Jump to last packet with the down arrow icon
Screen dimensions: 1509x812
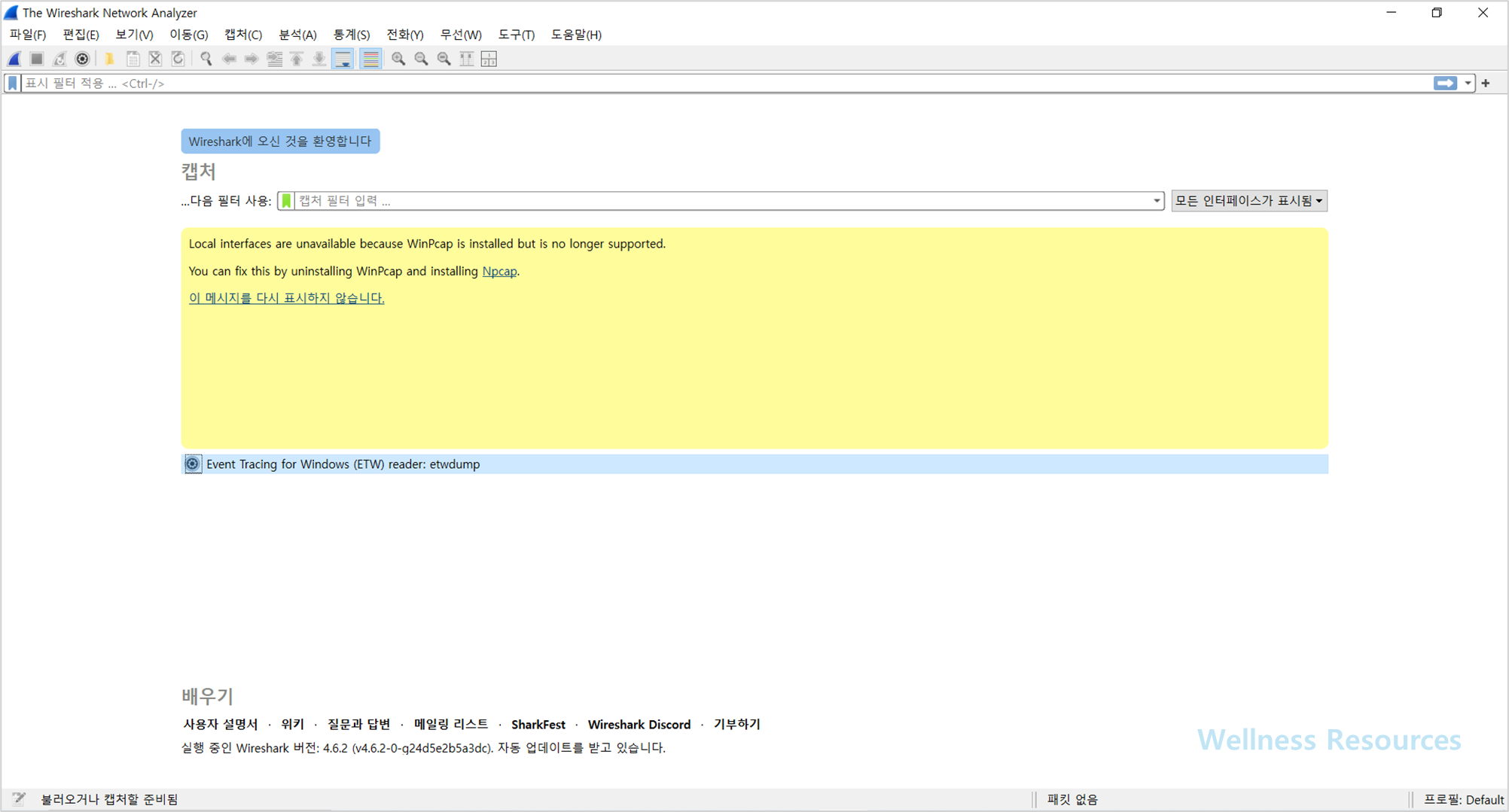319,59
